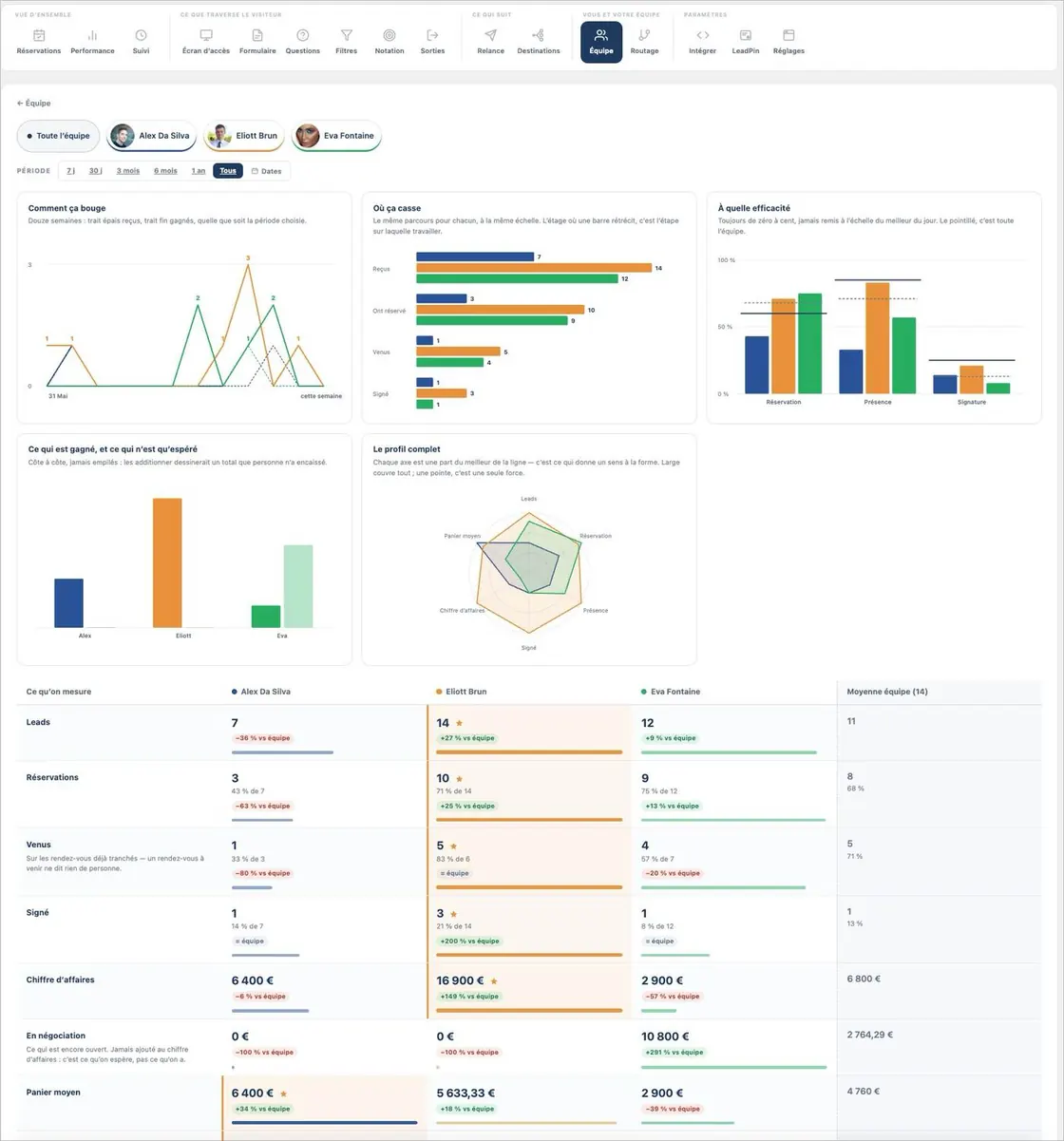This screenshot has height=1141, width=1064.
Task: Click the '+291 % vs équipe' badge
Action: (x=674, y=1053)
